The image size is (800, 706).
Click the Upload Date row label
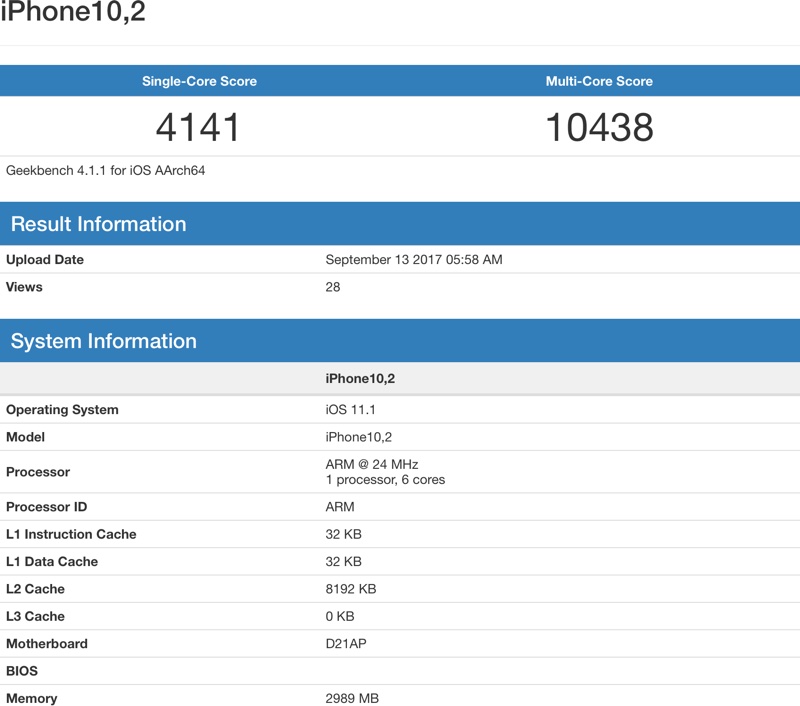[45, 260]
